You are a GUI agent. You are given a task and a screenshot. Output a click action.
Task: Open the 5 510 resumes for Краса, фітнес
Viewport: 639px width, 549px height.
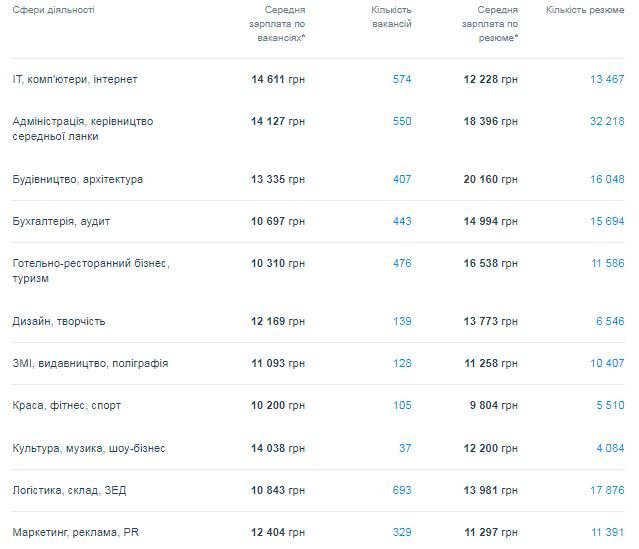[609, 405]
